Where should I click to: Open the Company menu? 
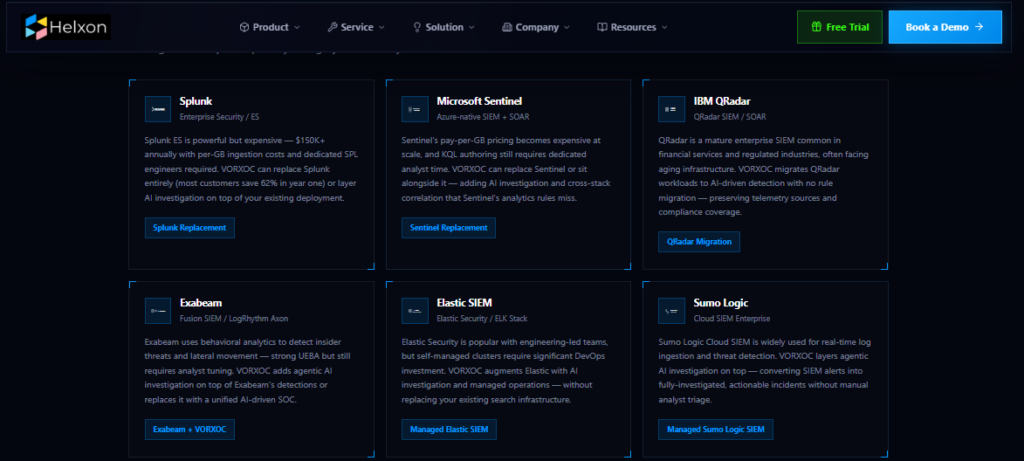536,27
